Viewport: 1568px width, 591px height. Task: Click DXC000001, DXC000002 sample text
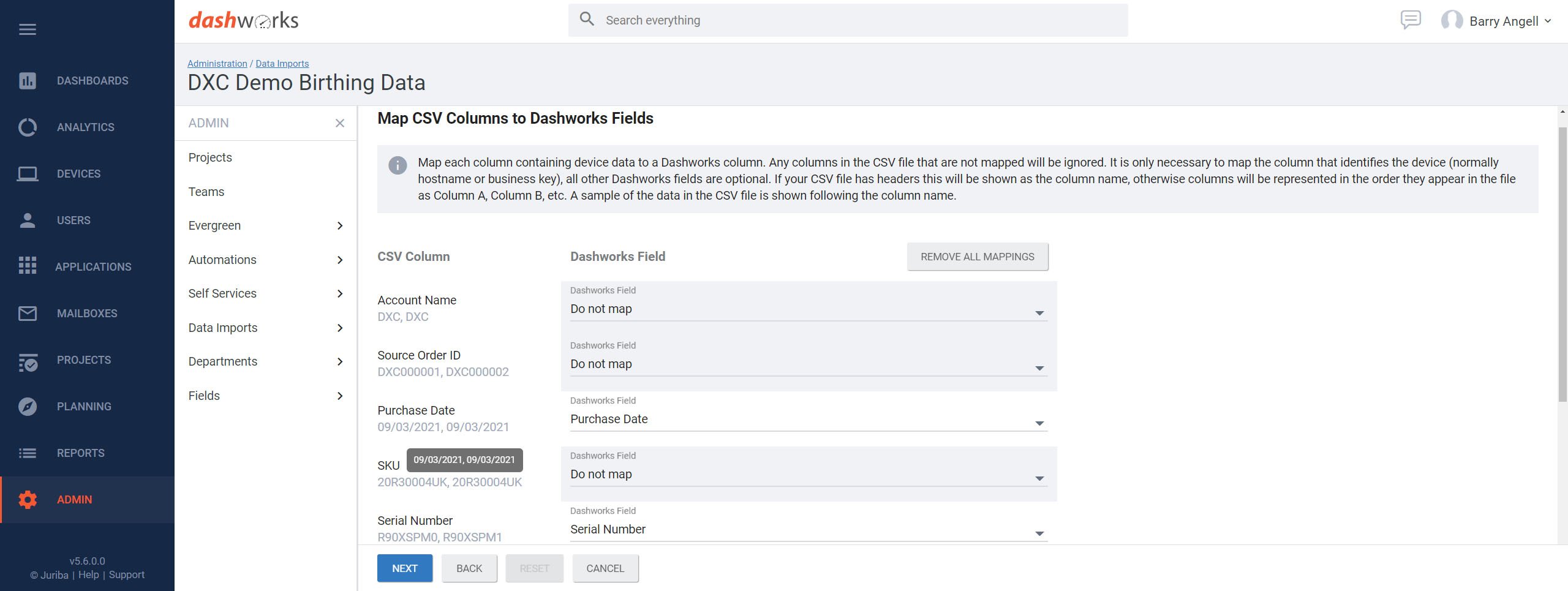[443, 372]
